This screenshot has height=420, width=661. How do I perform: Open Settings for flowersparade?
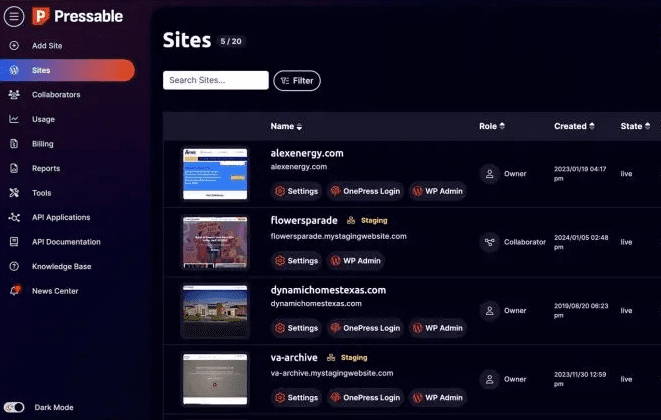coord(296,261)
